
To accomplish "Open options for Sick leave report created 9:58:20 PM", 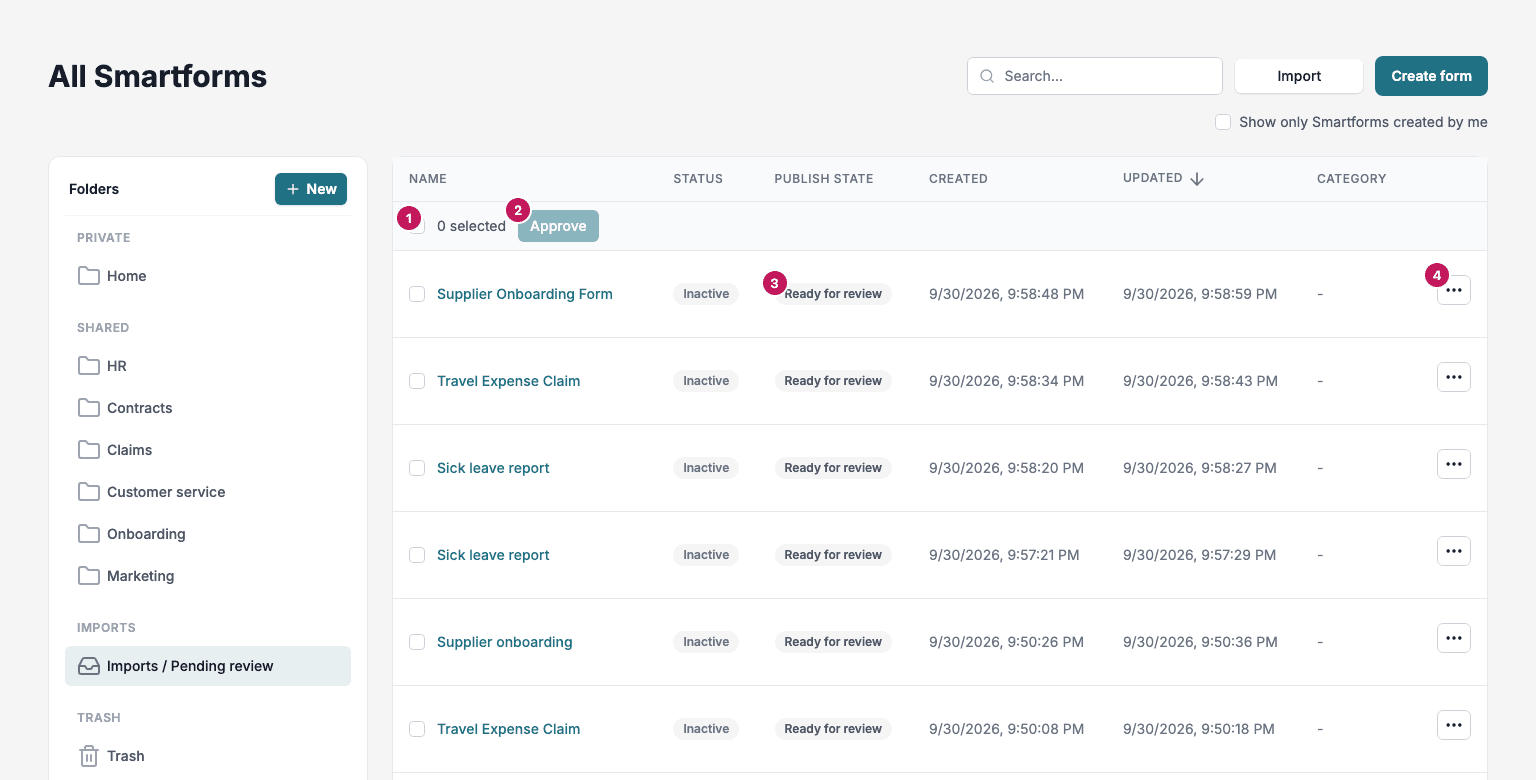I will [1454, 464].
